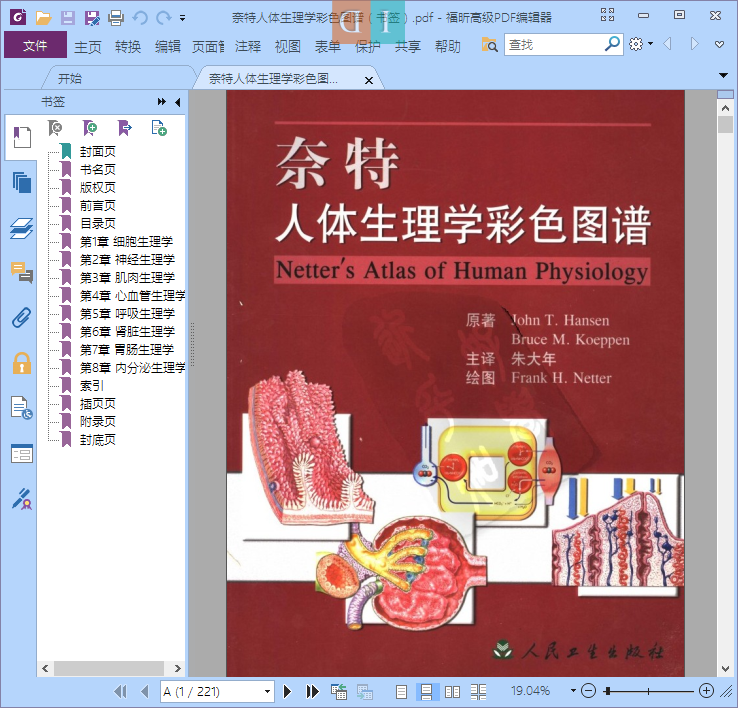Open file using folder icon in title bar
The height and width of the screenshot is (708, 738).
(x=43, y=18)
